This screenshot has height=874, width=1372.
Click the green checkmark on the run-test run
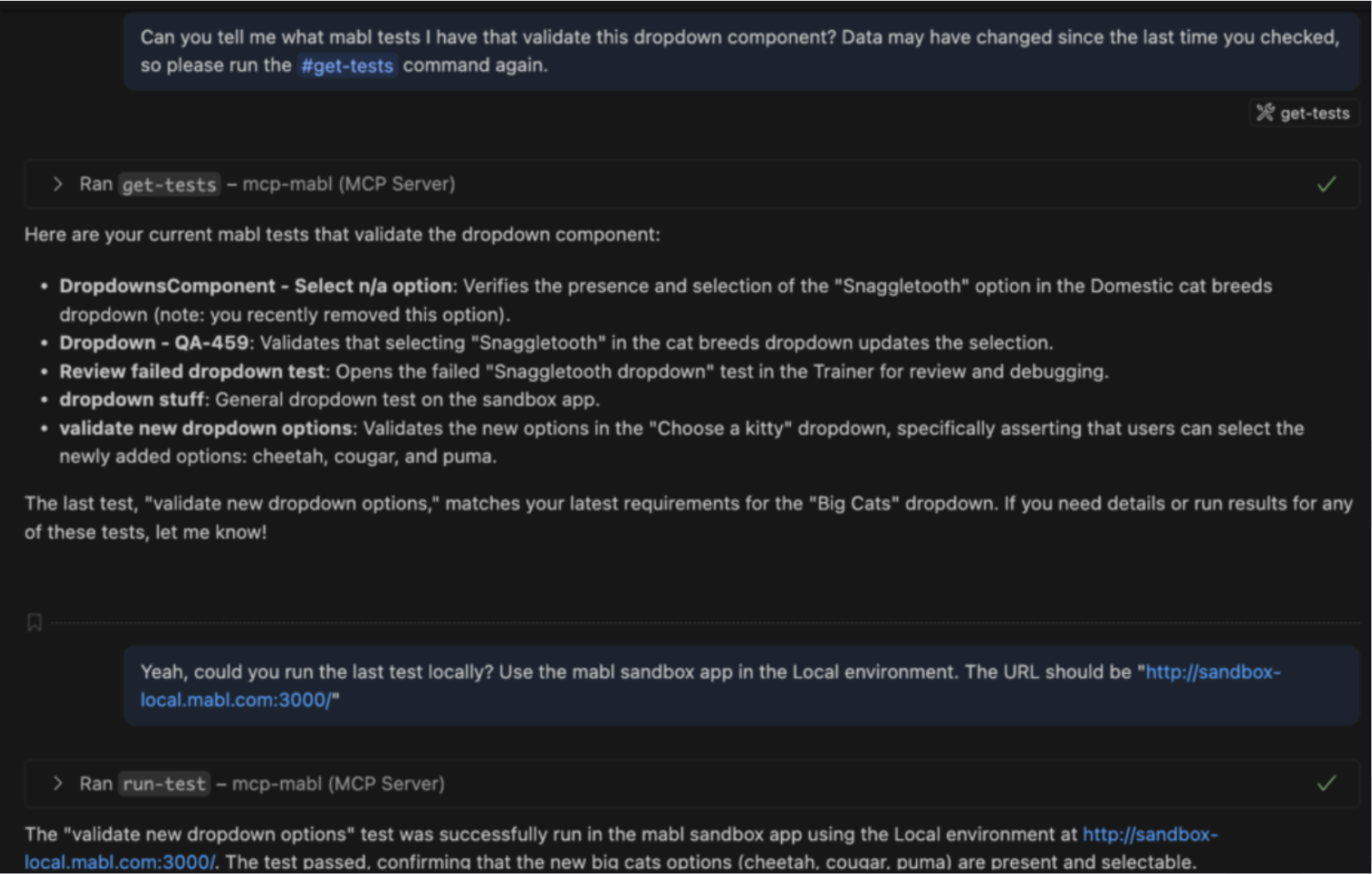tap(1326, 784)
